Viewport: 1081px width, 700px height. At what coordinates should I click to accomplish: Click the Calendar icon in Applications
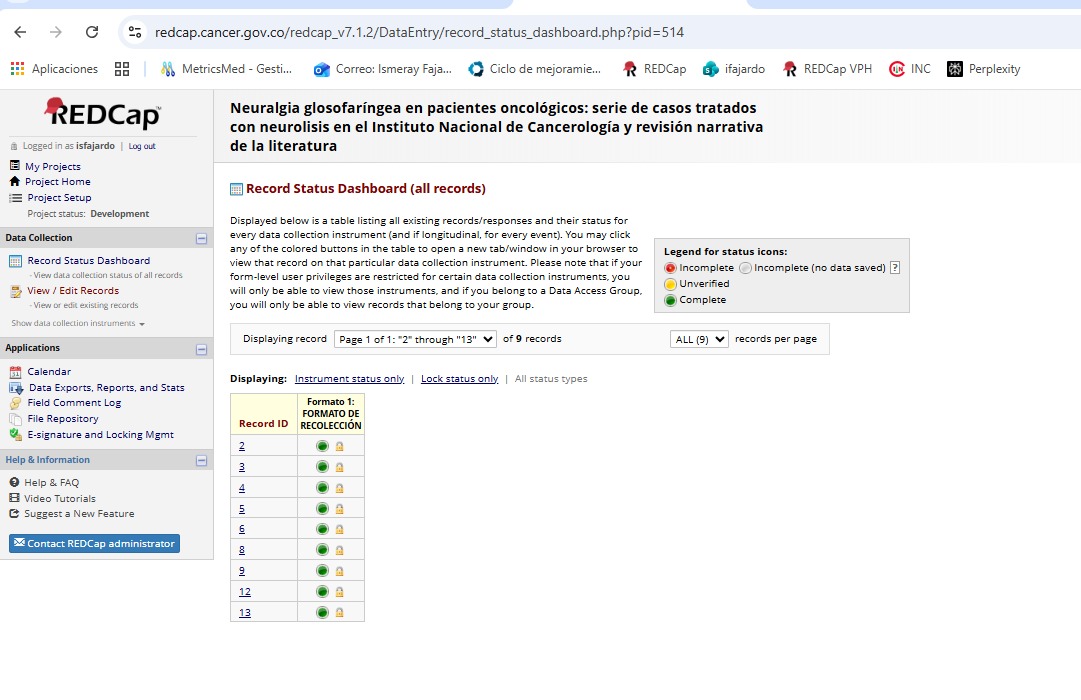(15, 372)
